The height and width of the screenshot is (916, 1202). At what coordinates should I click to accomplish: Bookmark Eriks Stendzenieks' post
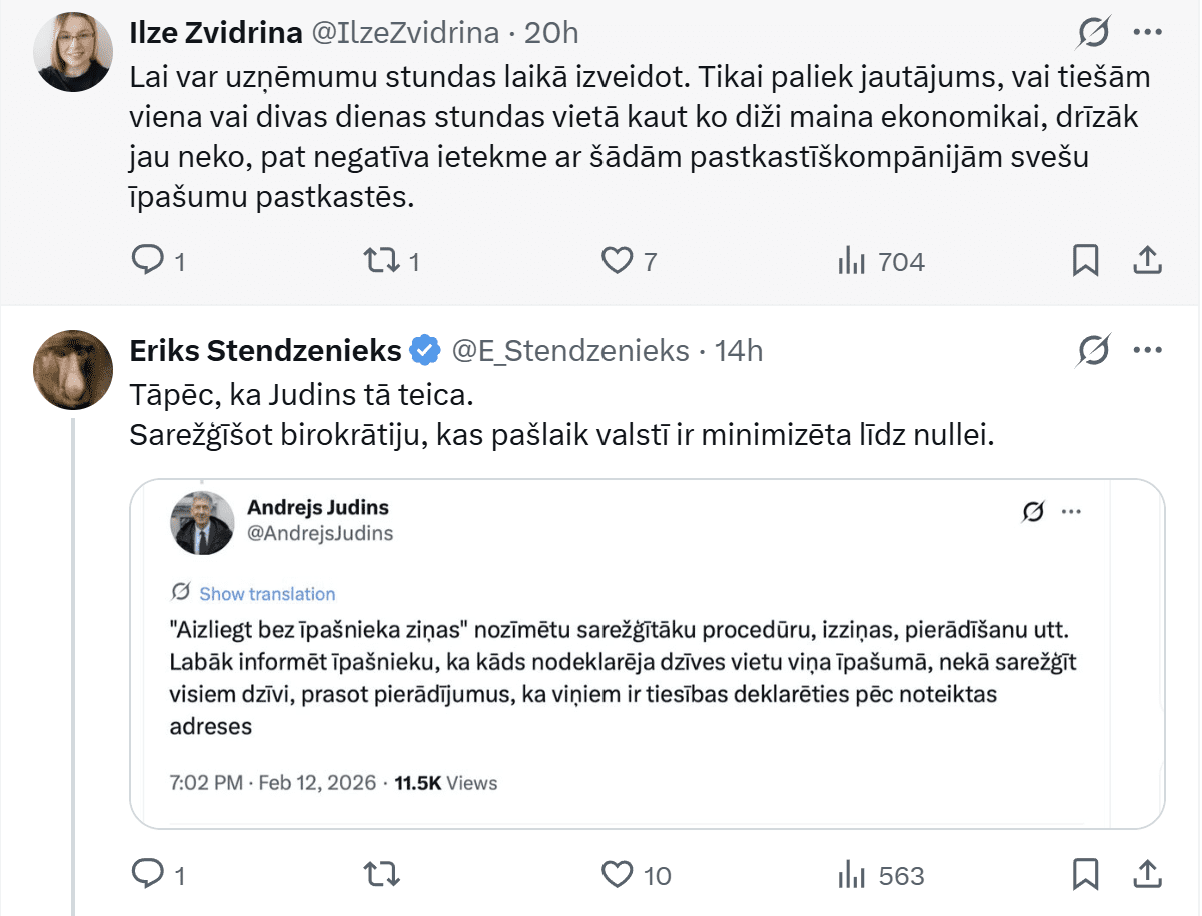coord(1085,876)
